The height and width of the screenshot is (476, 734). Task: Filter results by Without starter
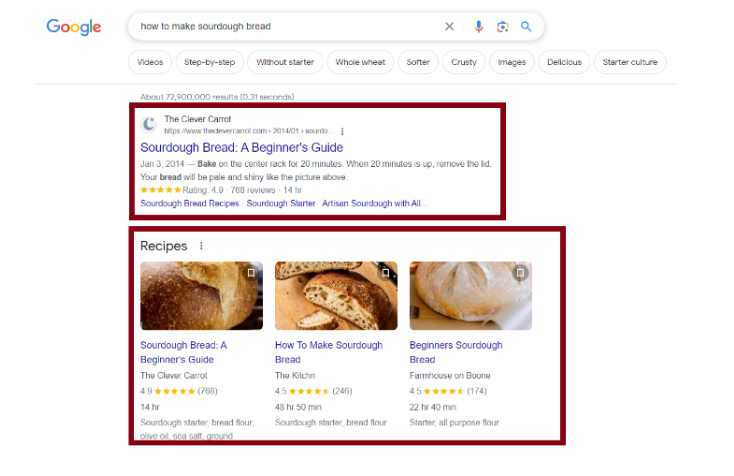click(x=285, y=62)
